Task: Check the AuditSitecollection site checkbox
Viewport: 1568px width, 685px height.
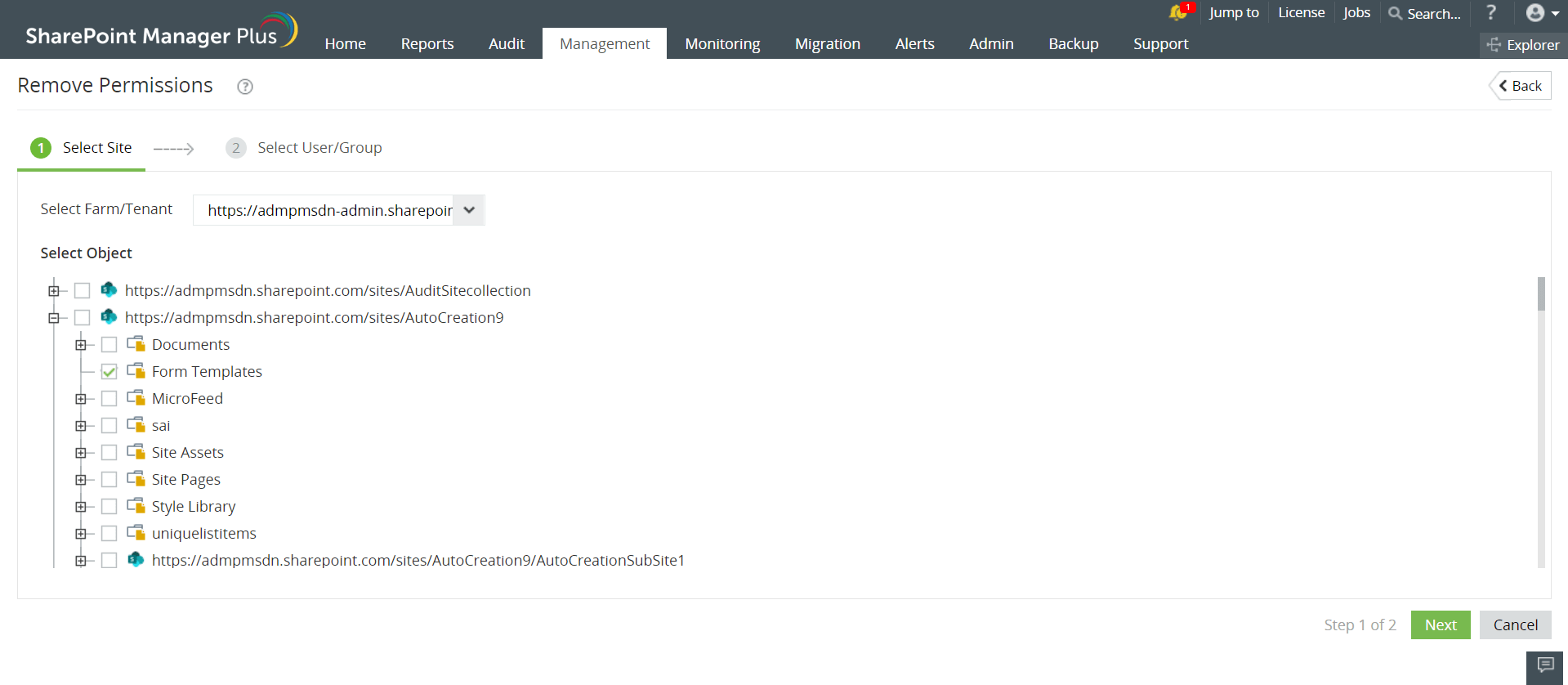Action: 82,290
